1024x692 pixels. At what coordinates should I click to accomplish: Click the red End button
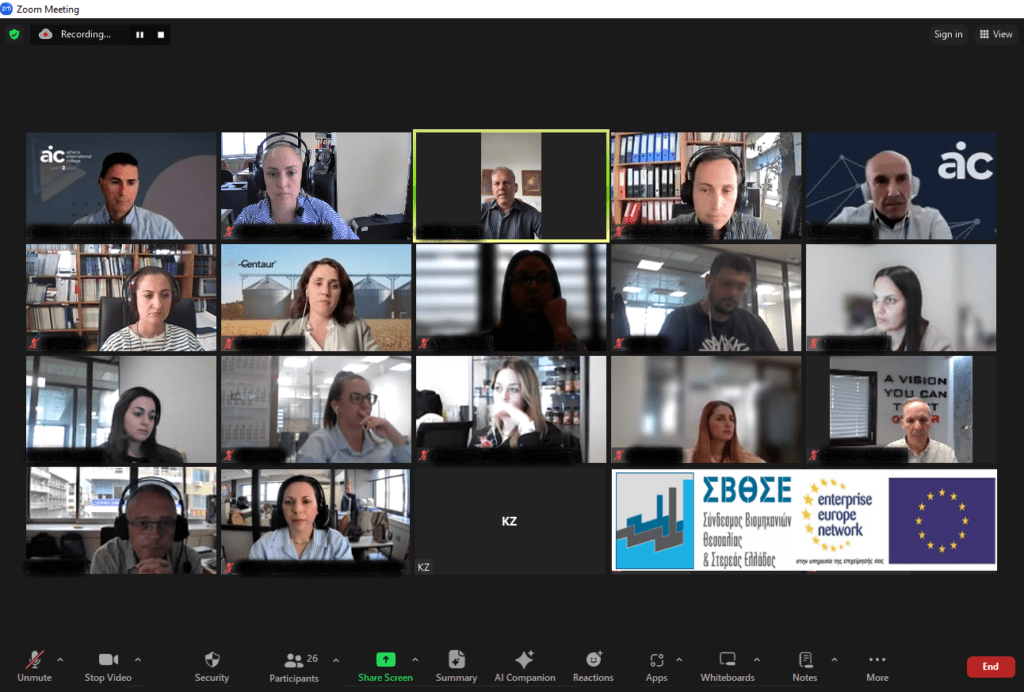(990, 666)
